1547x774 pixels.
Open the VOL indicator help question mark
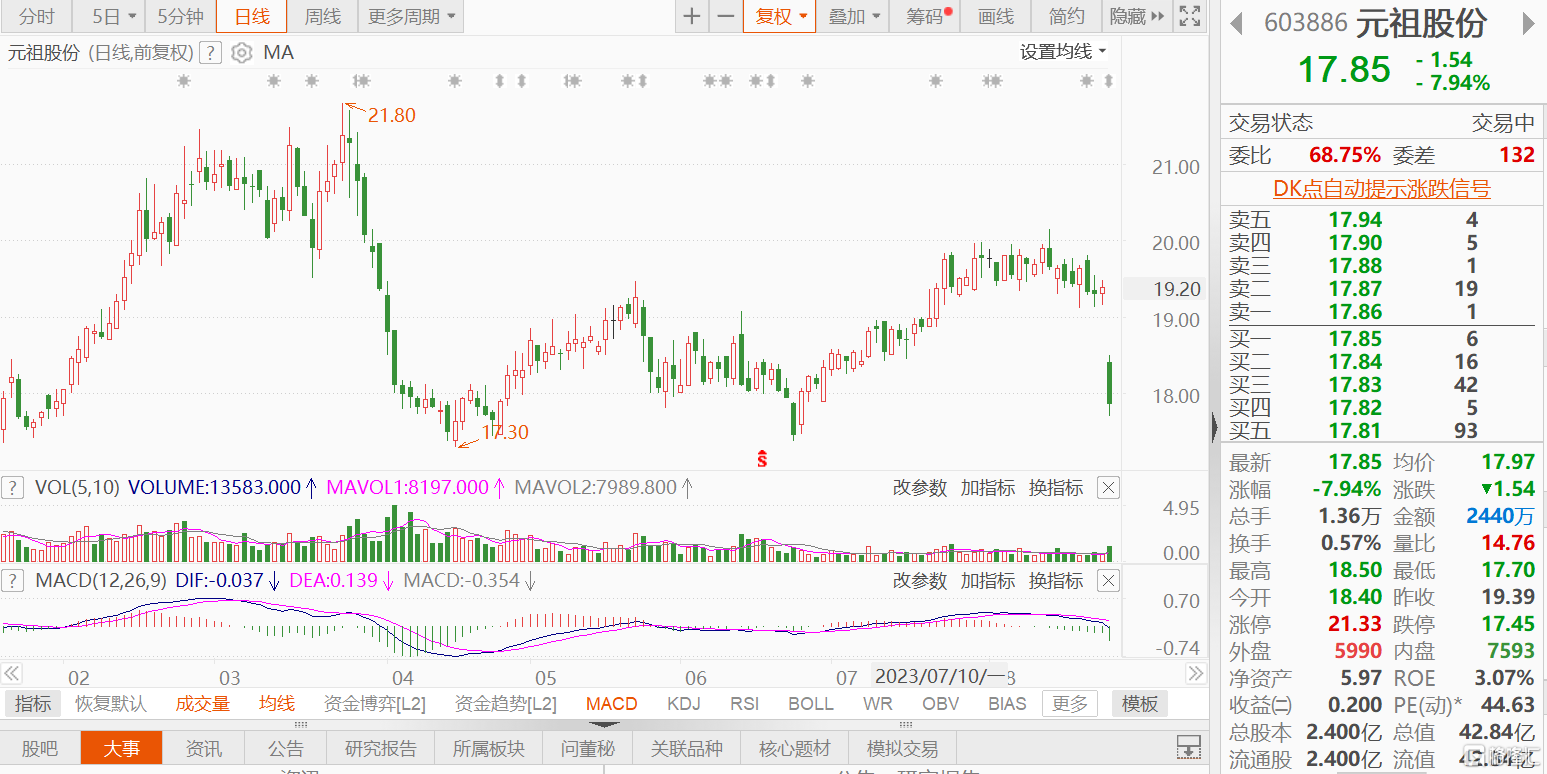pyautogui.click(x=12, y=488)
